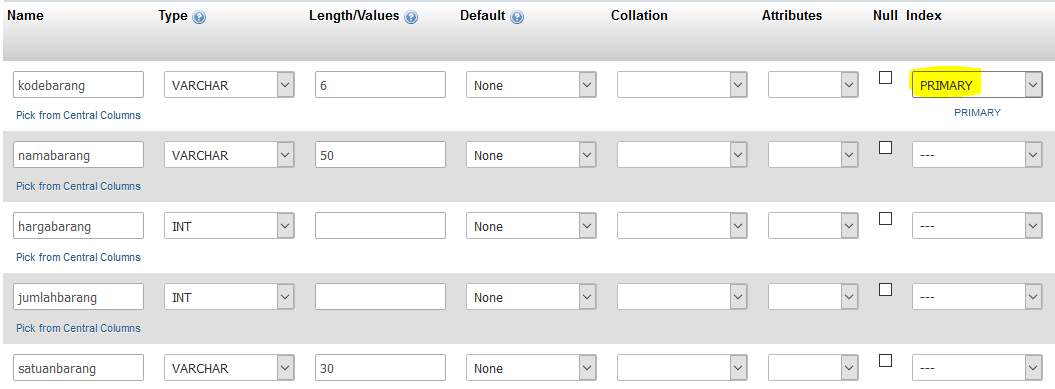Open the PRIMARY index dropdown for kodebarang

click(977, 85)
